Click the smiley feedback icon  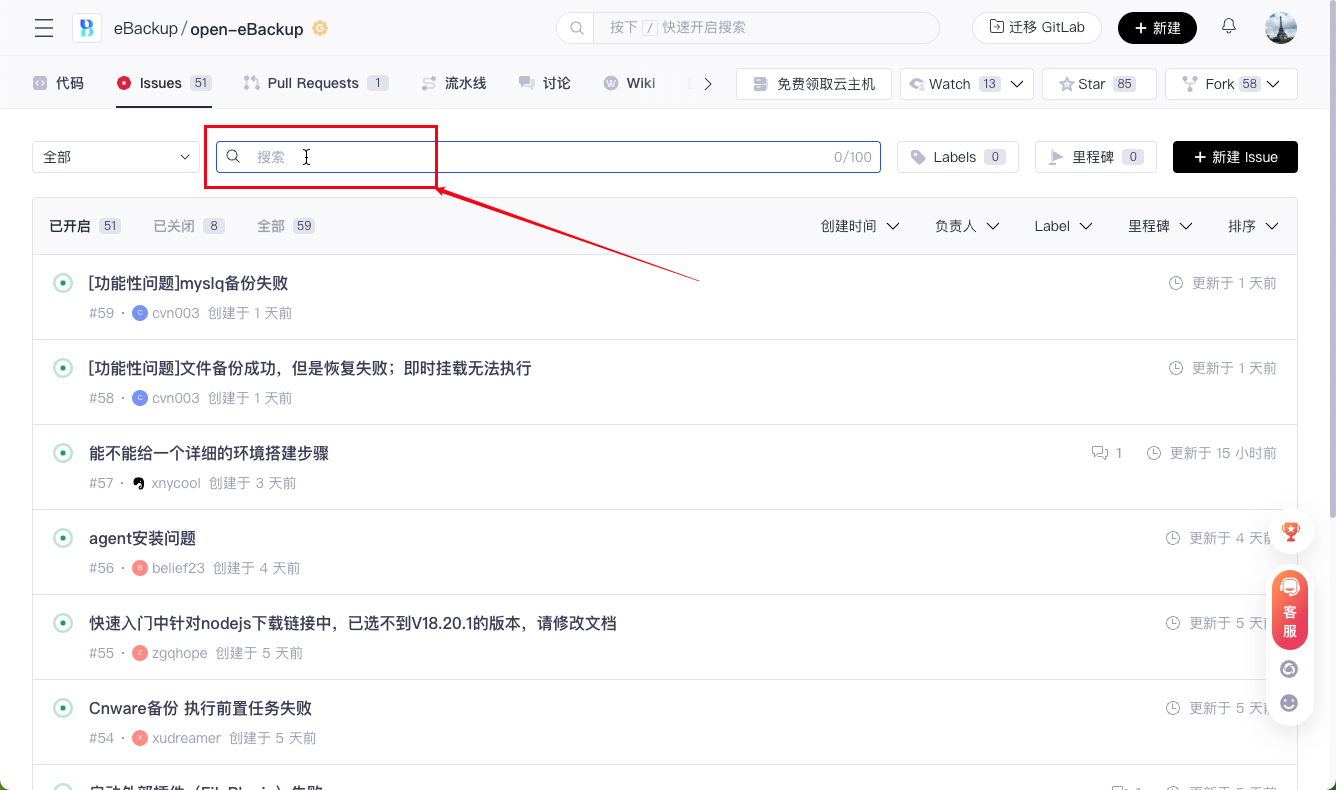click(x=1289, y=703)
